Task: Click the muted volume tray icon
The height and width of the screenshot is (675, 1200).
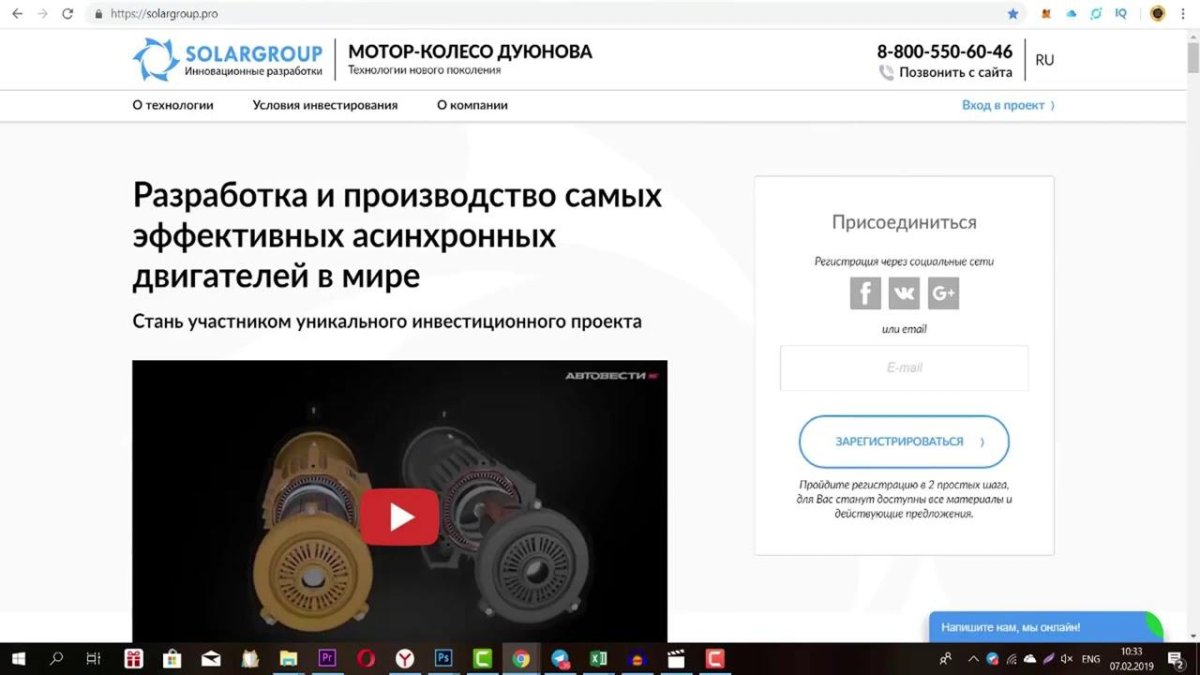Action: pyautogui.click(x=1066, y=659)
